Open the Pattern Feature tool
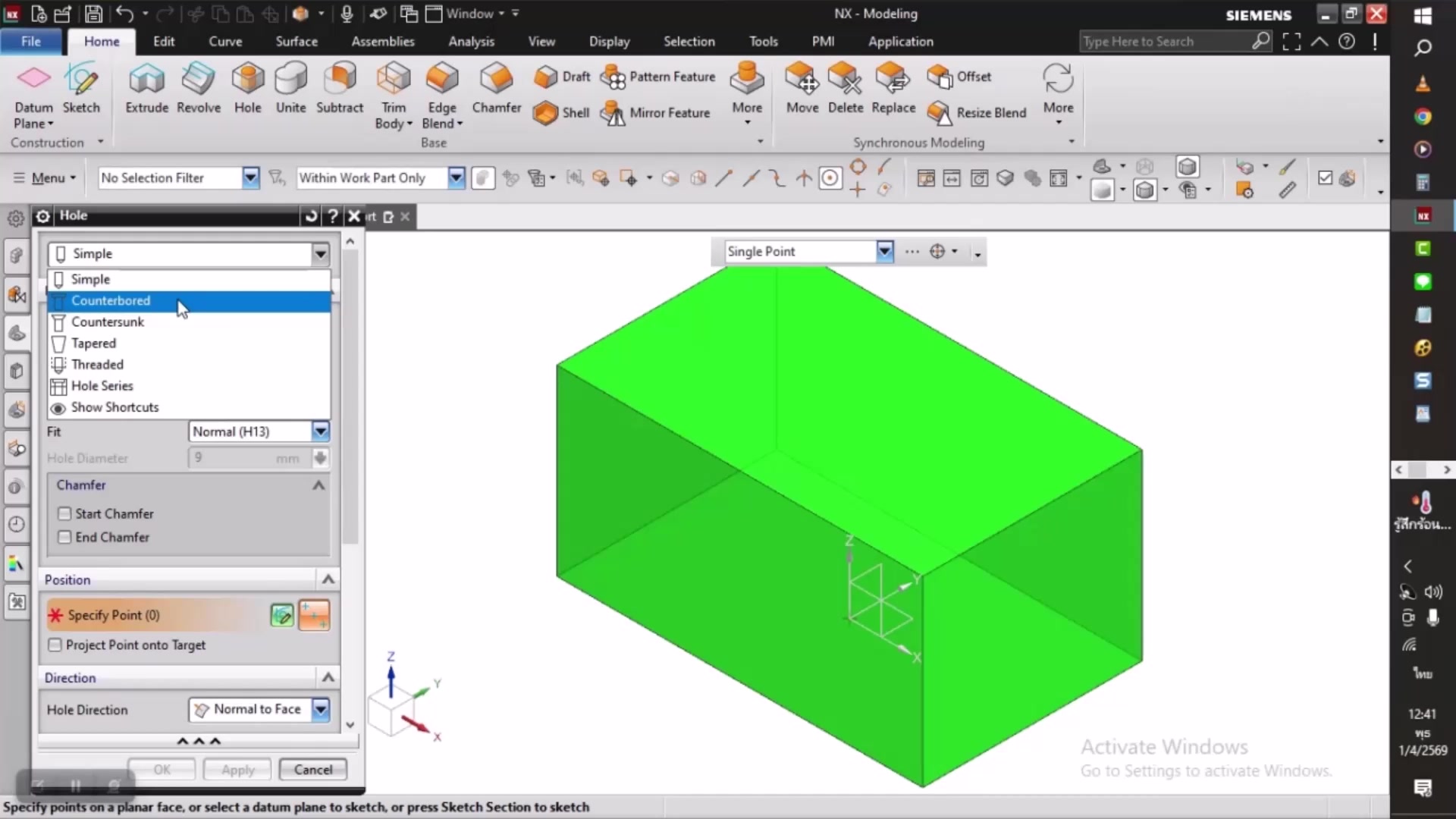 (x=658, y=77)
